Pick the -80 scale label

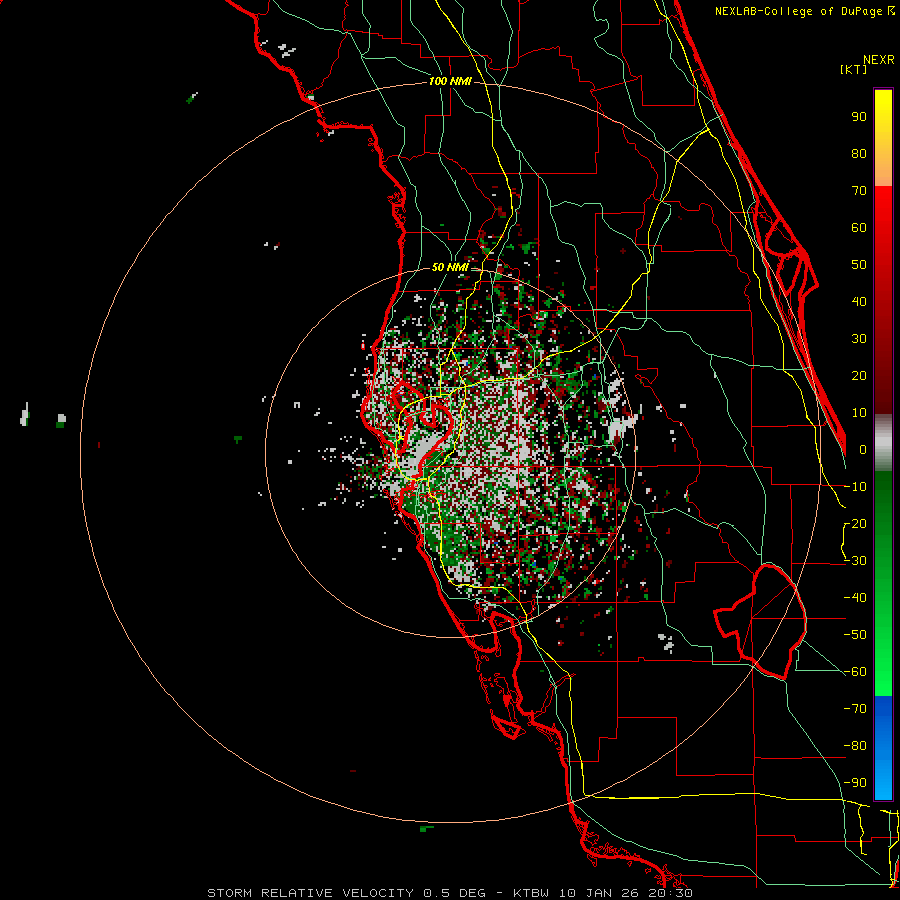(855, 746)
